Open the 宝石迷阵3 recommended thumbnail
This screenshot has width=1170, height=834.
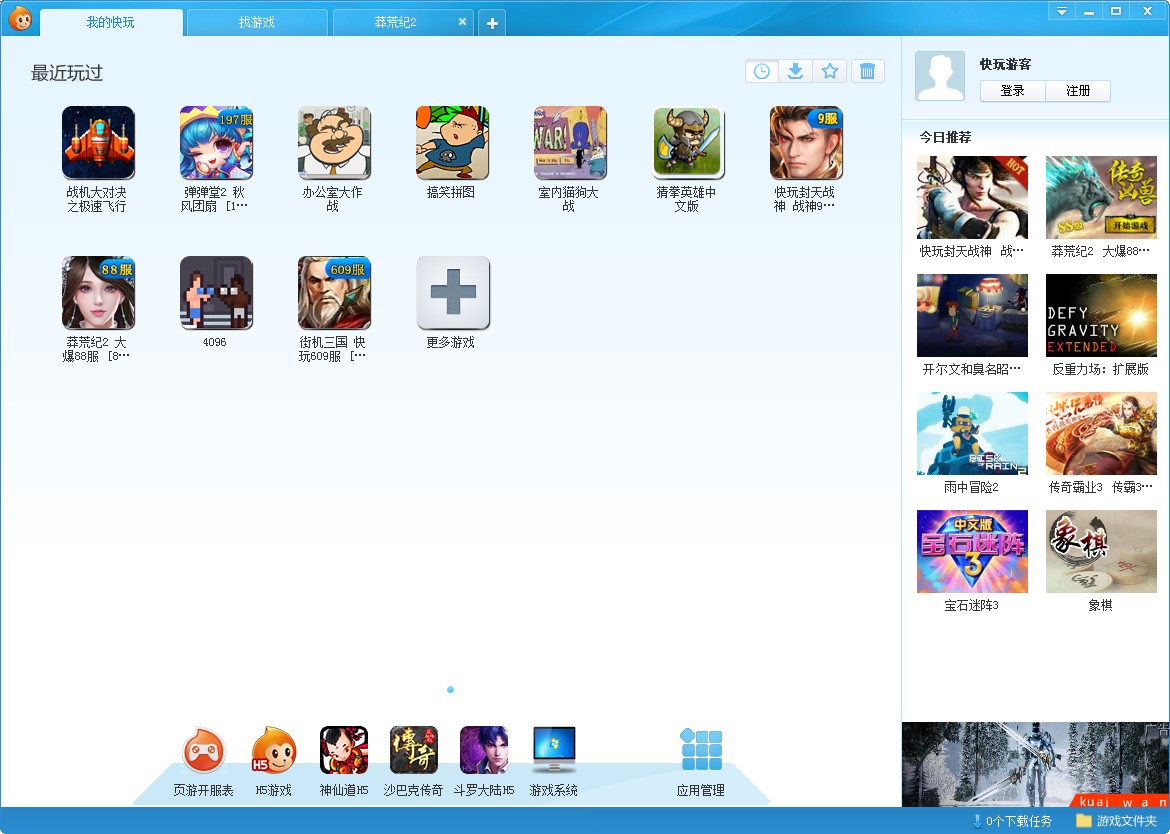coord(972,551)
